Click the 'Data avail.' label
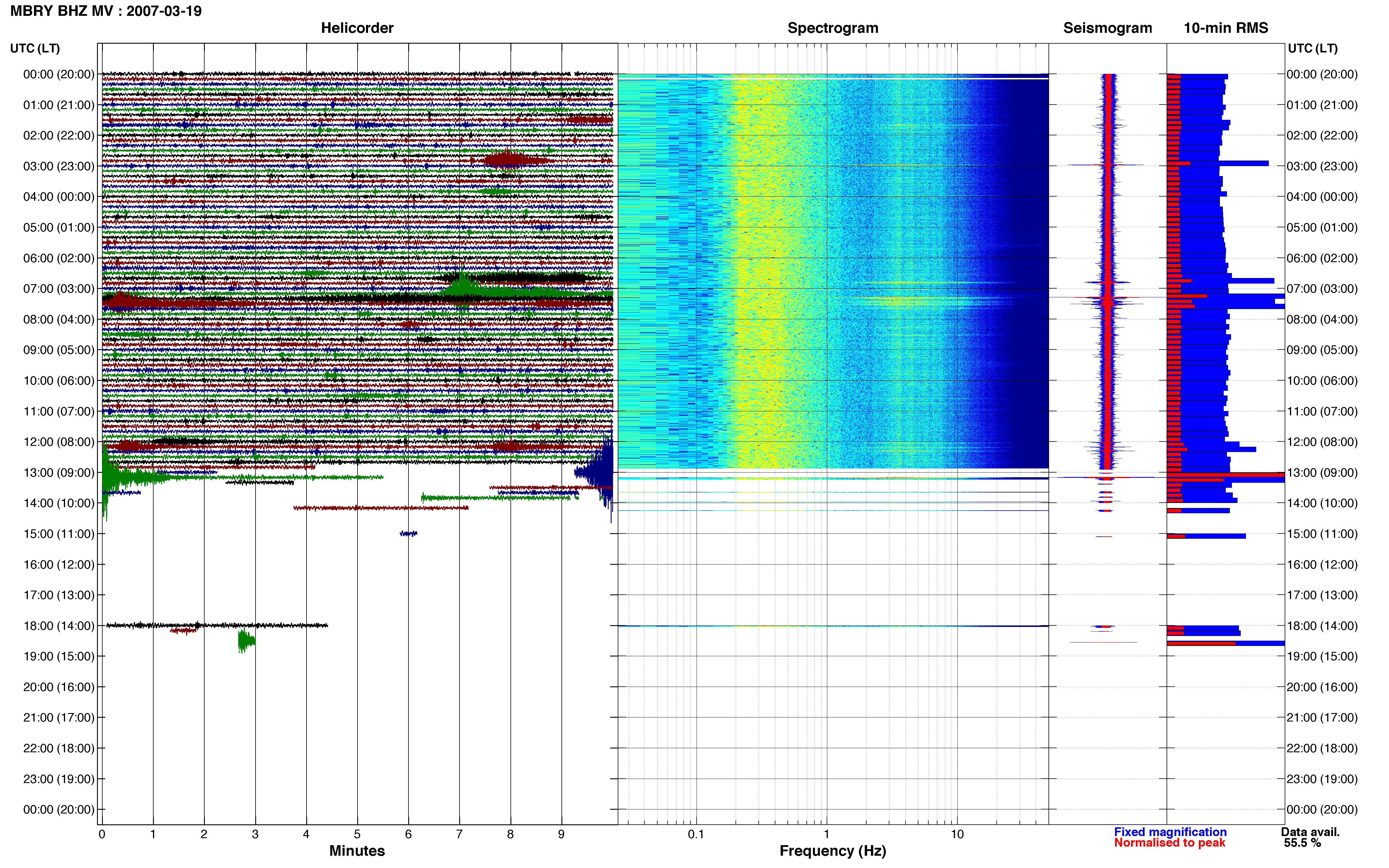1389x868 pixels. coord(1310,832)
